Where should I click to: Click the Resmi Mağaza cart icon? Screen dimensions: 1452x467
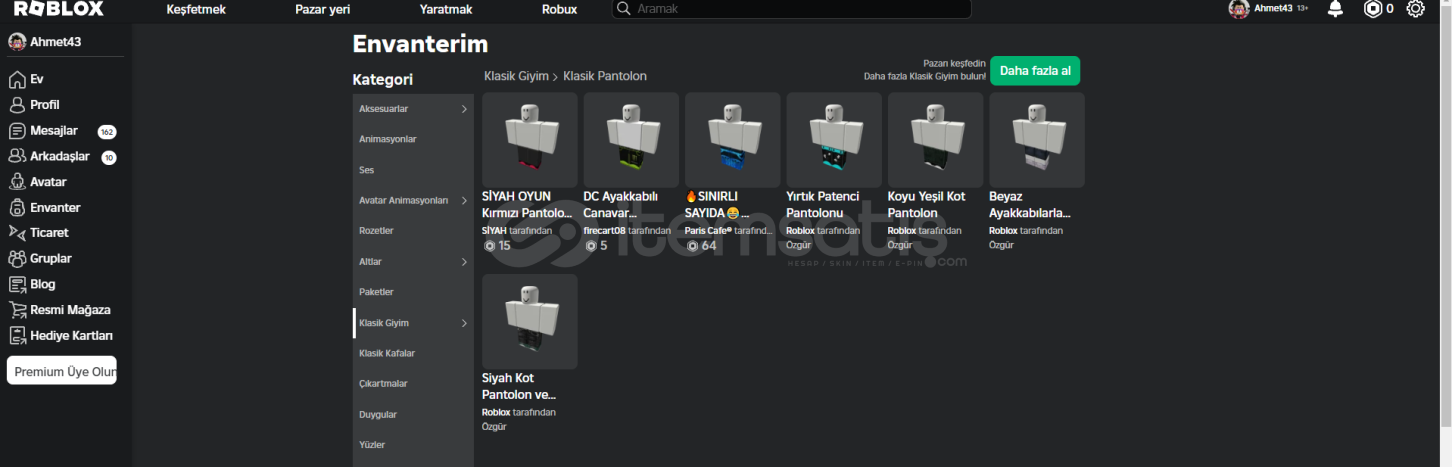[17, 310]
